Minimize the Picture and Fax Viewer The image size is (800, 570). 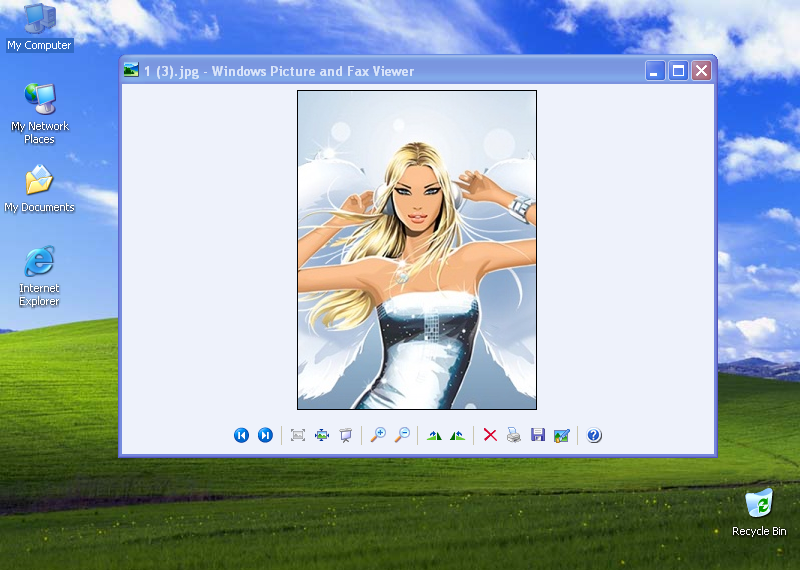[655, 70]
